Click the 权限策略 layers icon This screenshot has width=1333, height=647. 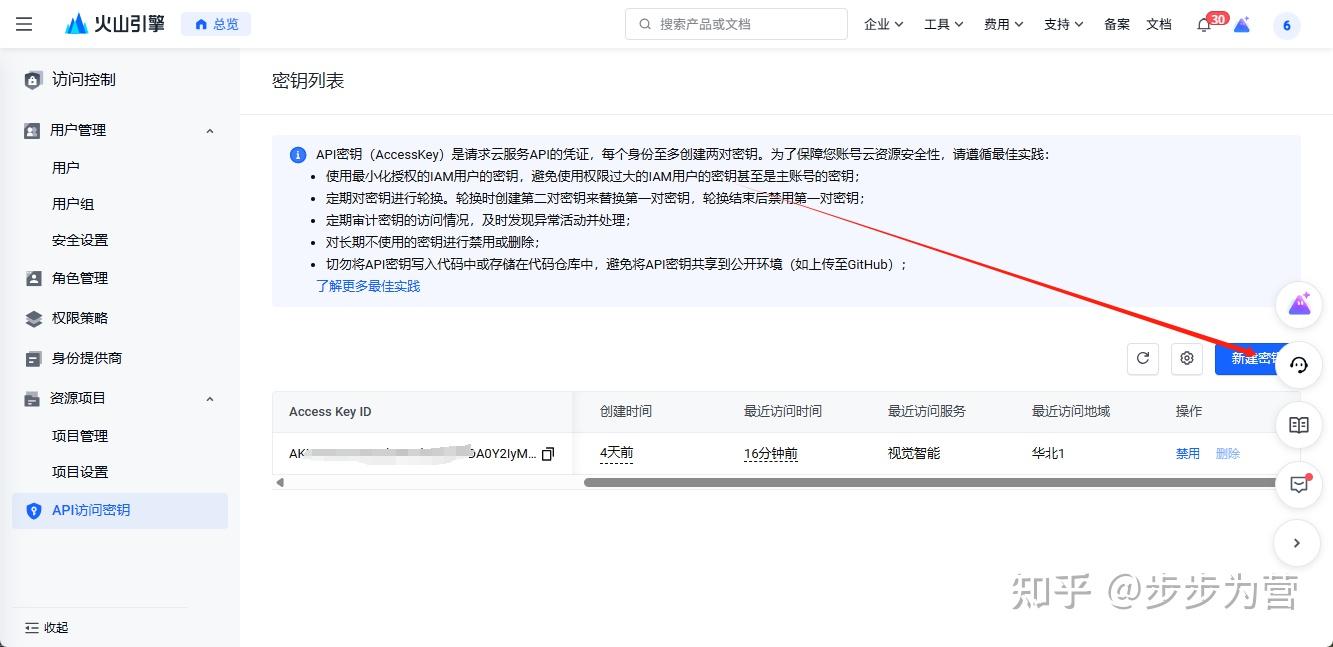pos(33,319)
